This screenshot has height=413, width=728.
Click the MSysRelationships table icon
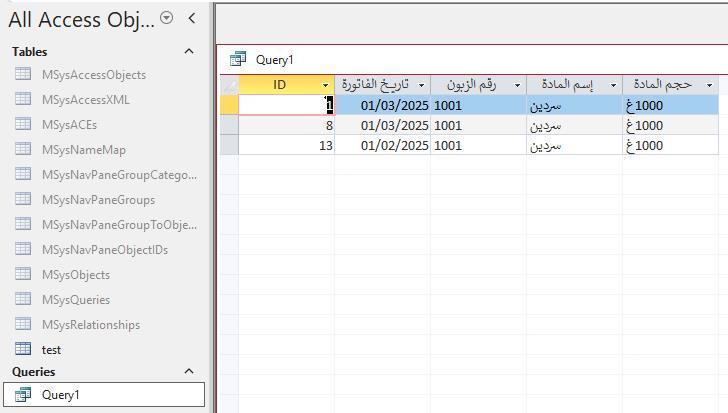pyautogui.click(x=23, y=324)
